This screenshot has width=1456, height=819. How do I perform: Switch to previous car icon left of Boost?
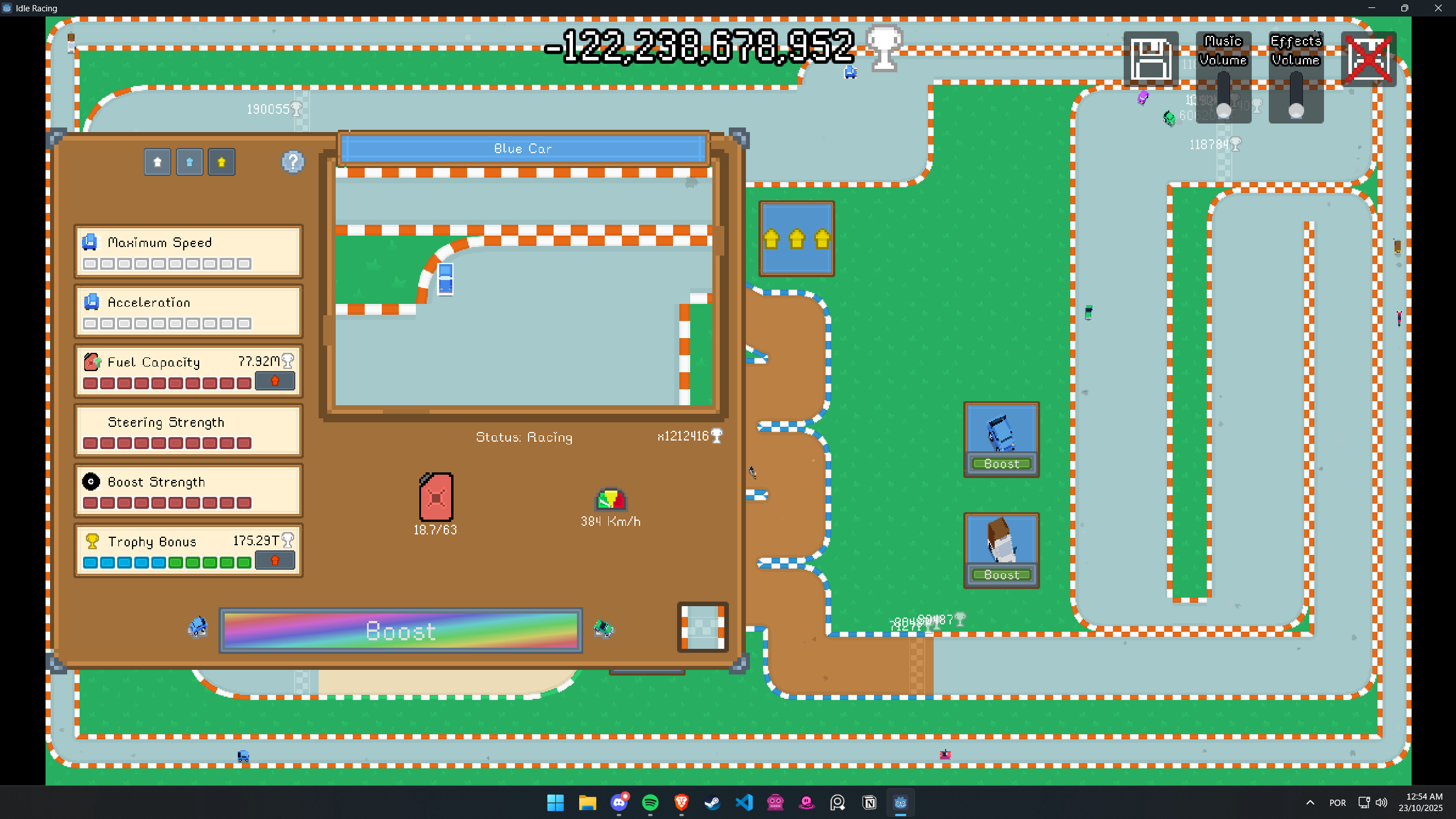(198, 628)
